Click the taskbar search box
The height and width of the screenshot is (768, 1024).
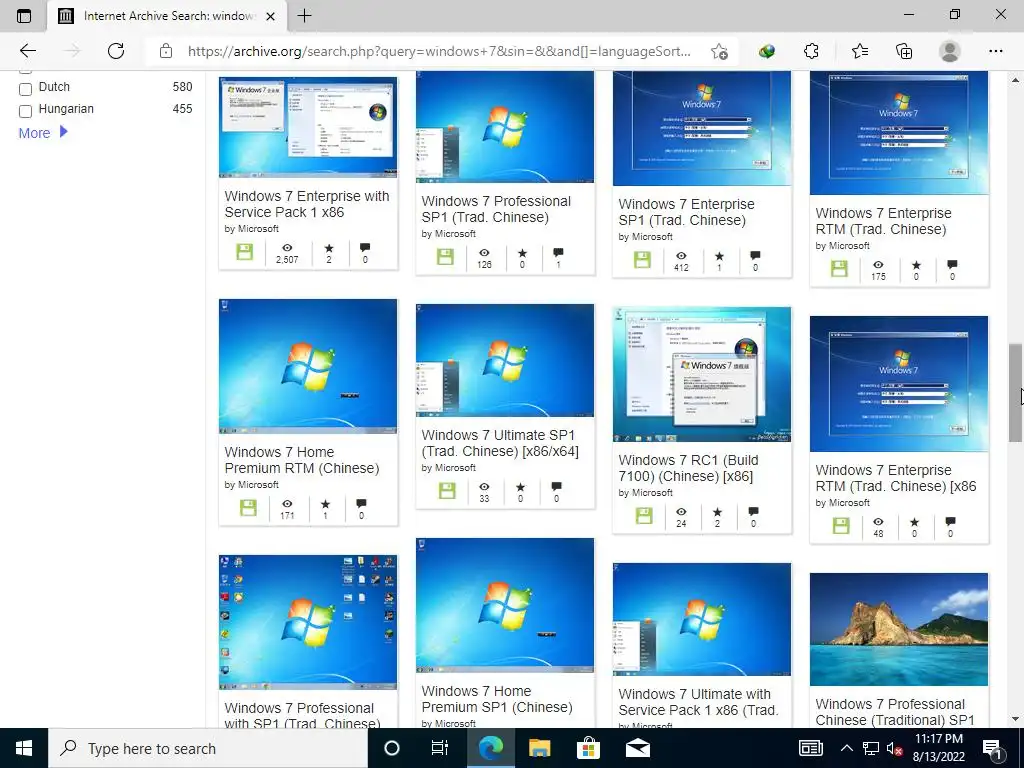tap(208, 748)
